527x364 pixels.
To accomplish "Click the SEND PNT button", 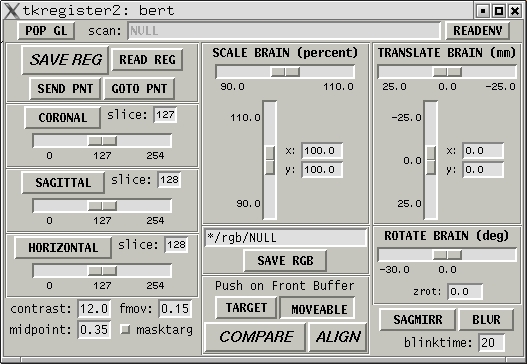I will 65,89.
